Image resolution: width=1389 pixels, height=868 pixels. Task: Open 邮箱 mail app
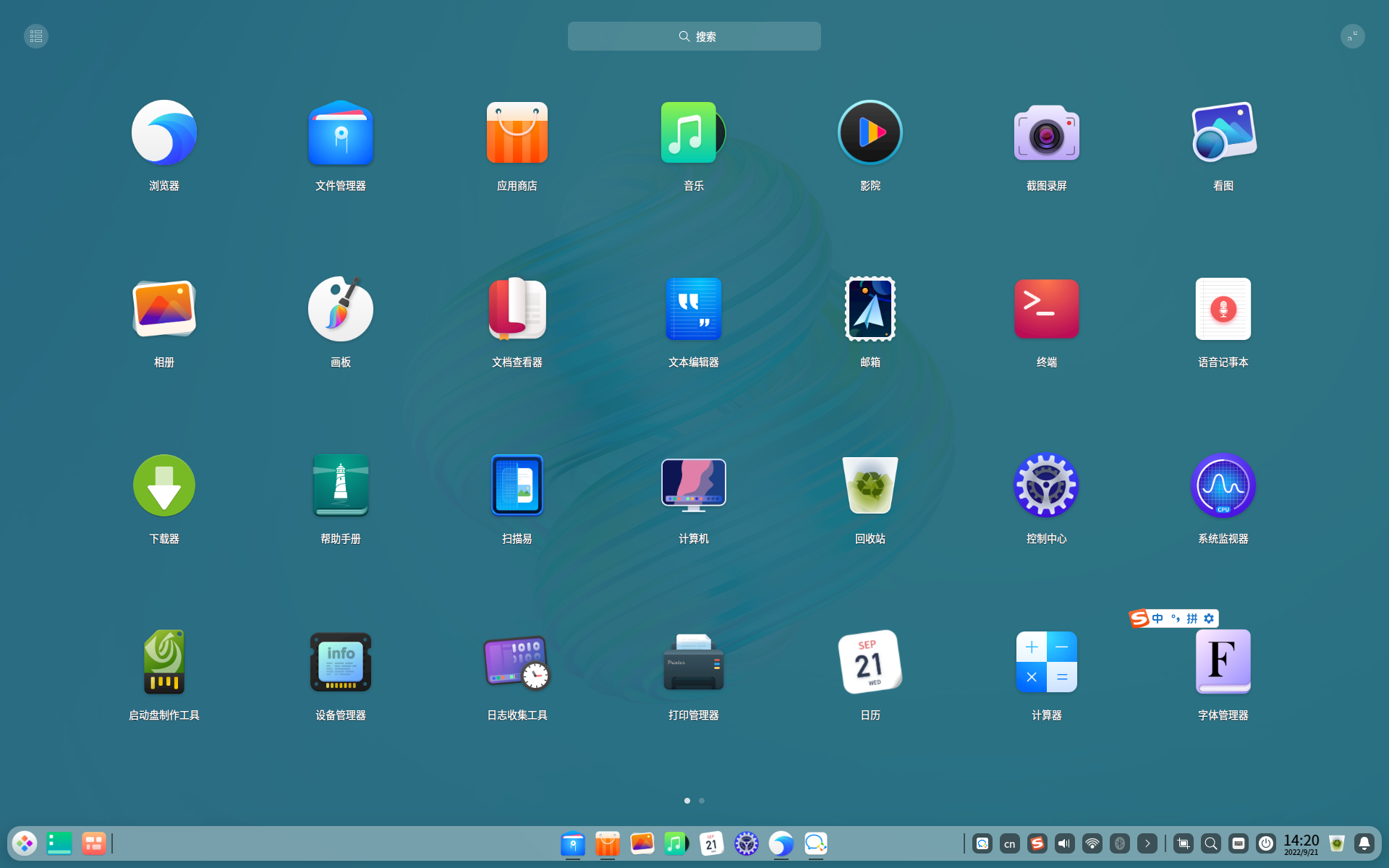coord(870,309)
